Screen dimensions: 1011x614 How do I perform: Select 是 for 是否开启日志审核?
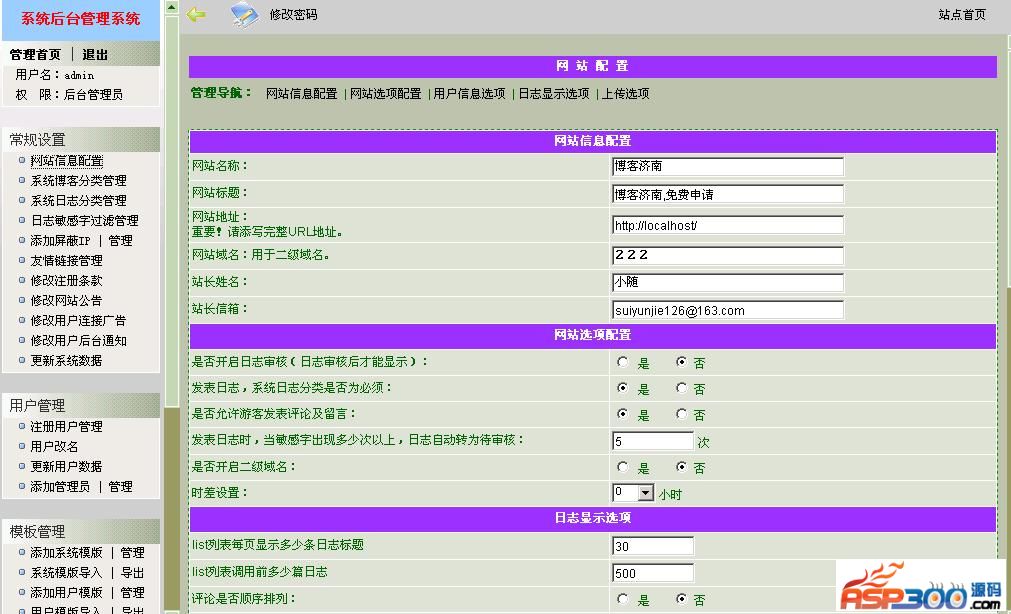click(x=623, y=362)
